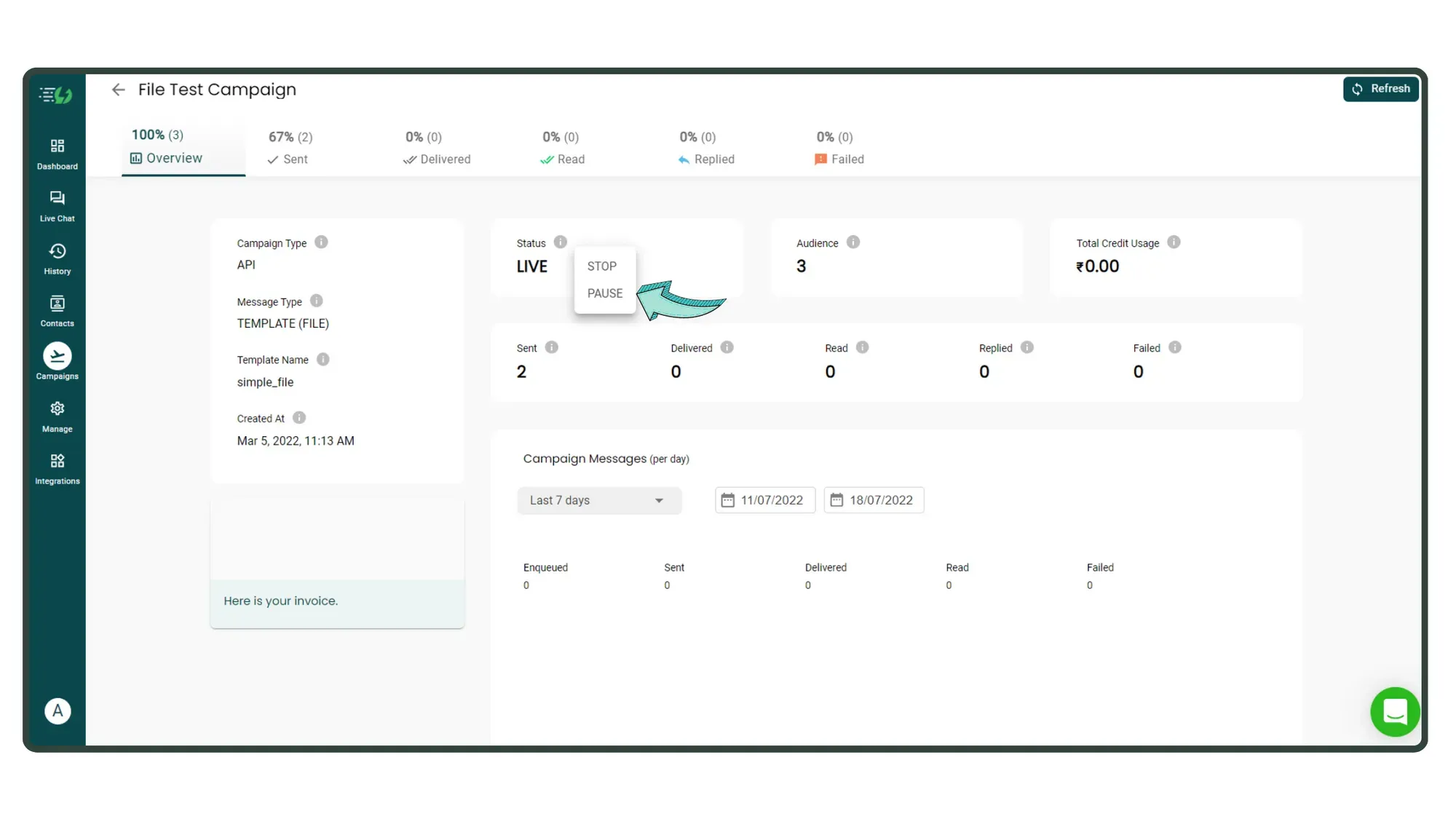The width and height of the screenshot is (1456, 819).
Task: Open Manage settings gear icon
Action: tap(57, 416)
